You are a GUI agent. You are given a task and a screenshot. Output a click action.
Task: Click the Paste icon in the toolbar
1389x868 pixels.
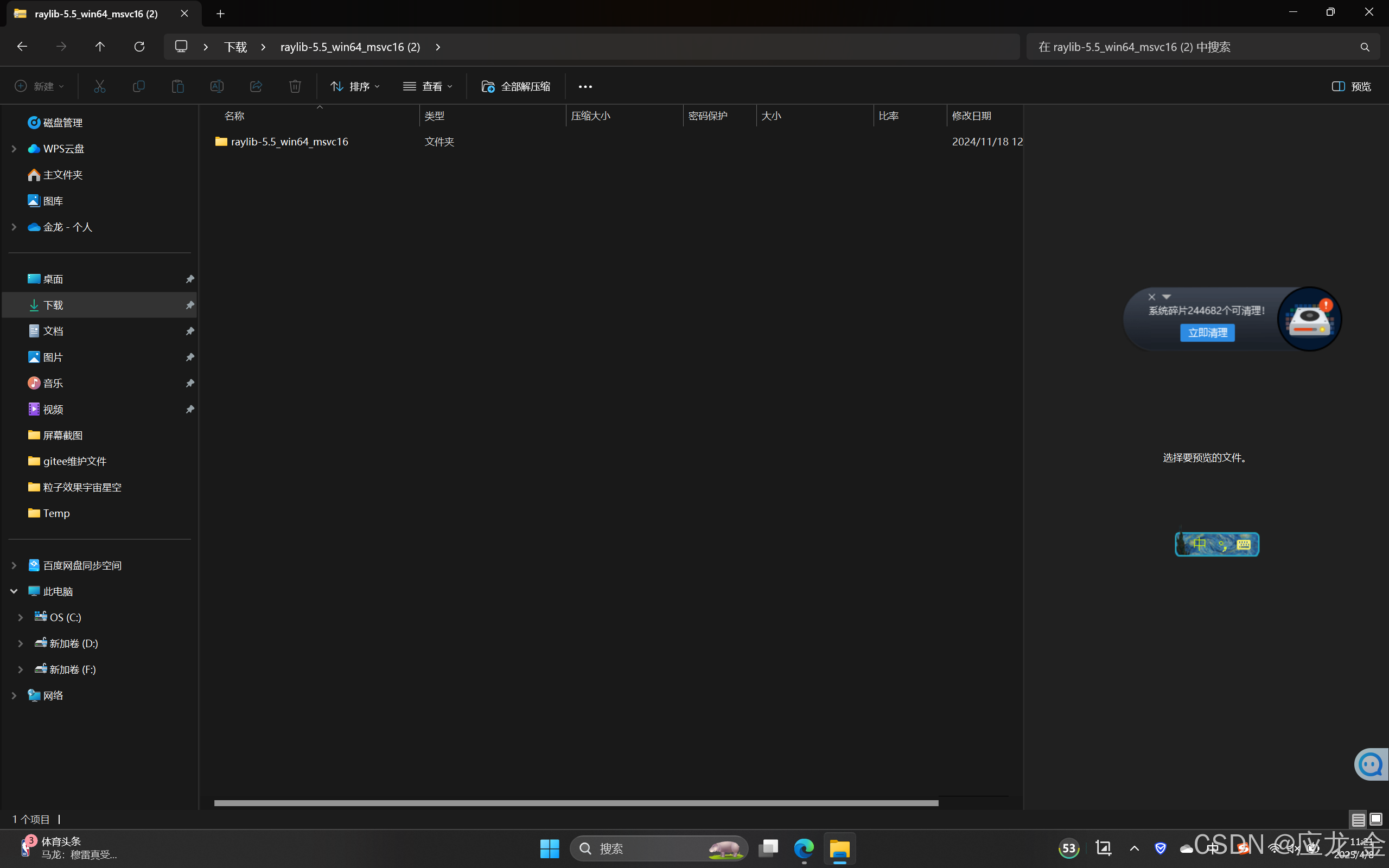177,86
